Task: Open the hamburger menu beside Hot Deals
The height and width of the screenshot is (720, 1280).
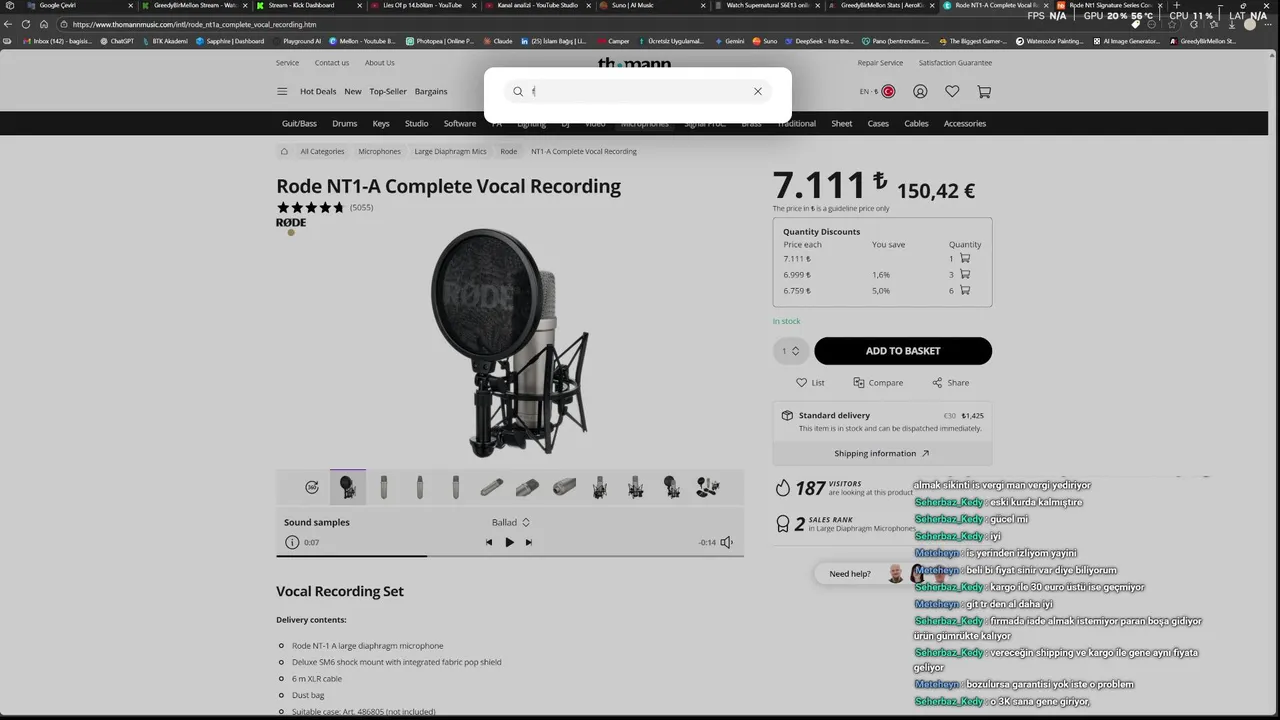Action: [282, 91]
